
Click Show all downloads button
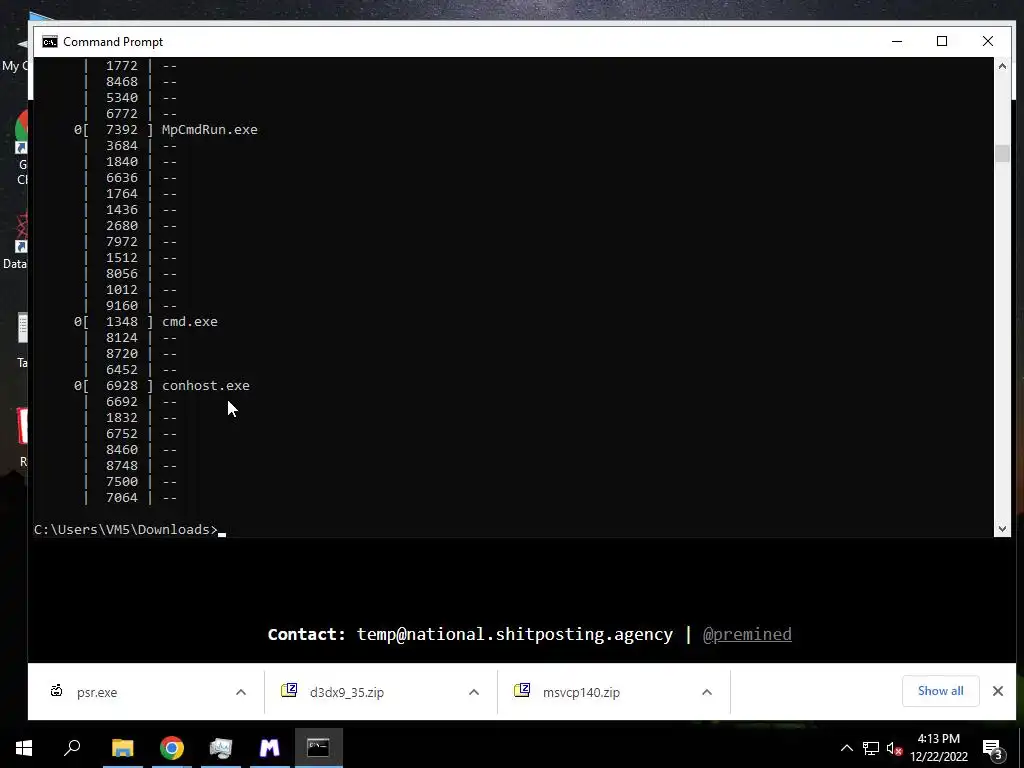click(940, 691)
